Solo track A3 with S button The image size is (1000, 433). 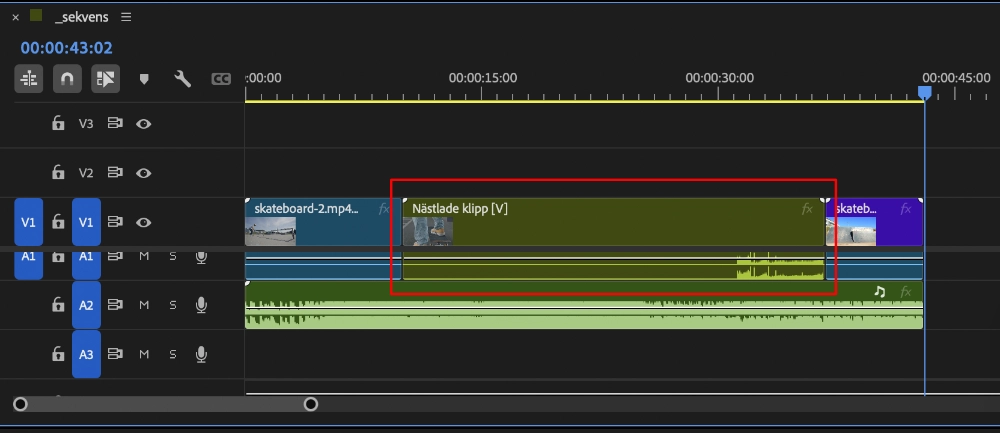tap(172, 354)
